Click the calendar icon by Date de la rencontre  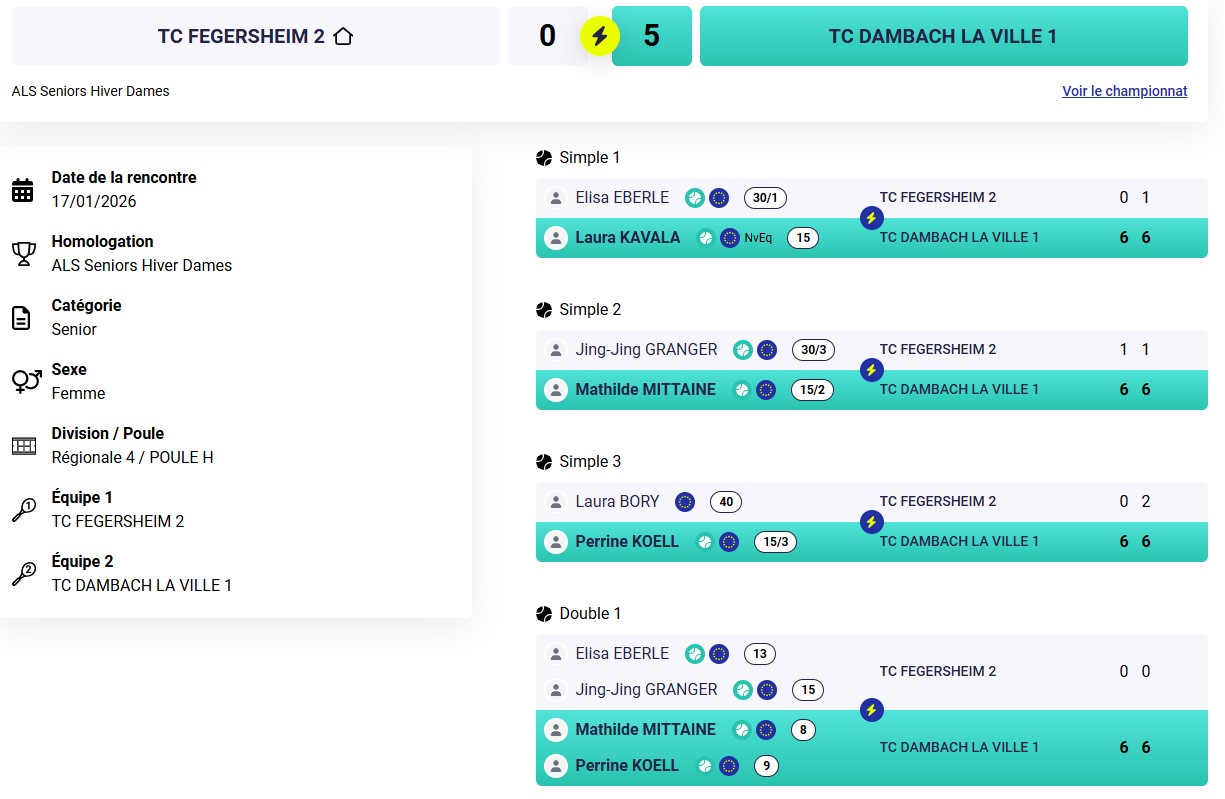coord(23,190)
